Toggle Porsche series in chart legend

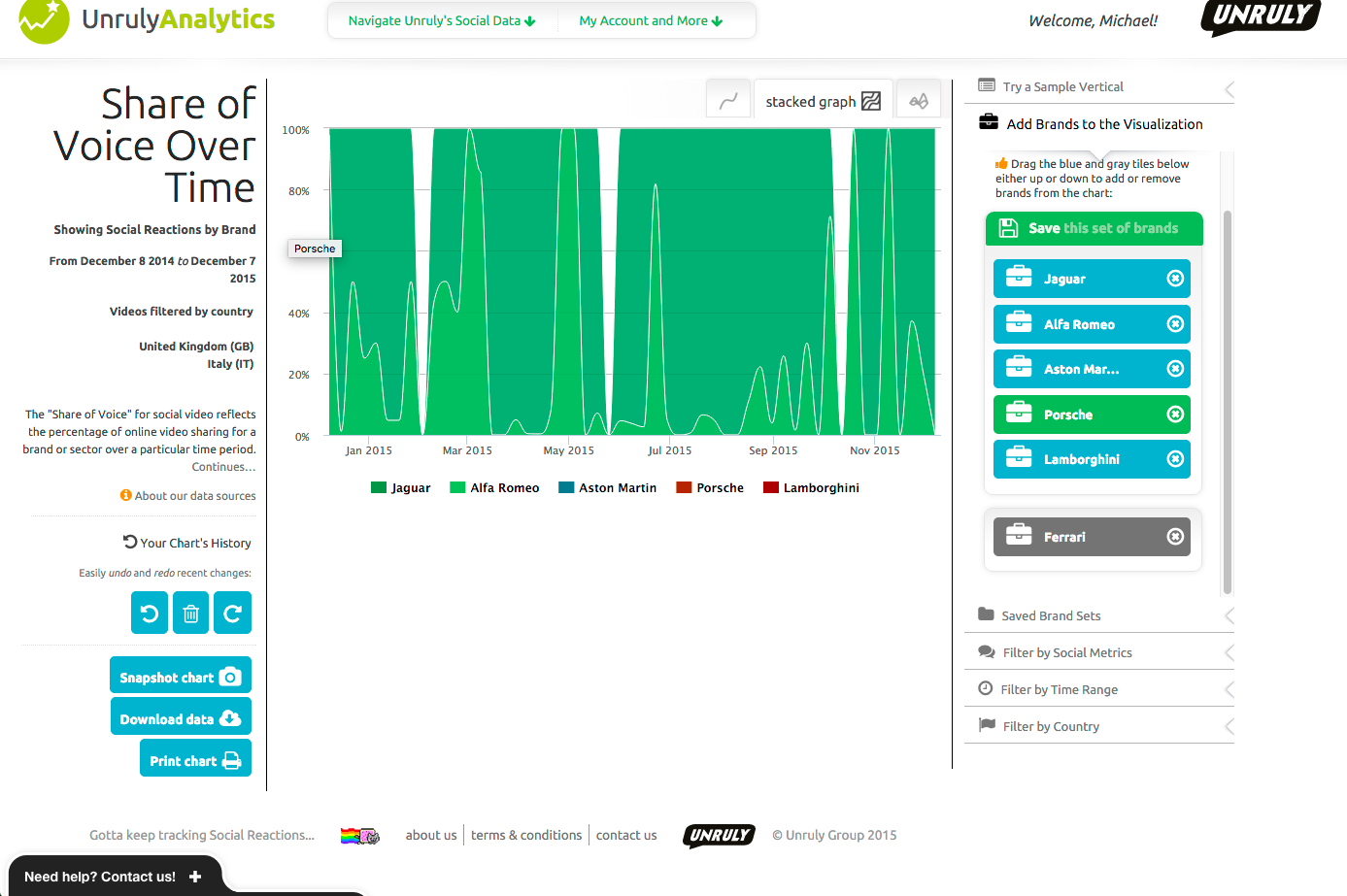[x=710, y=488]
